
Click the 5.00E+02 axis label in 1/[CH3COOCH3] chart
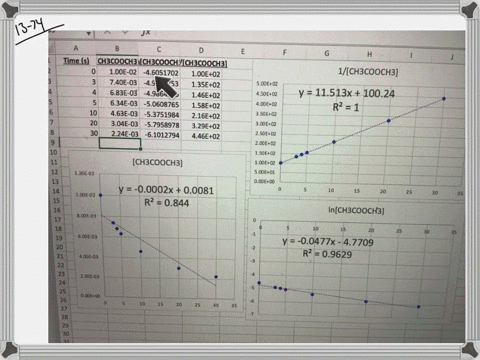(267, 84)
